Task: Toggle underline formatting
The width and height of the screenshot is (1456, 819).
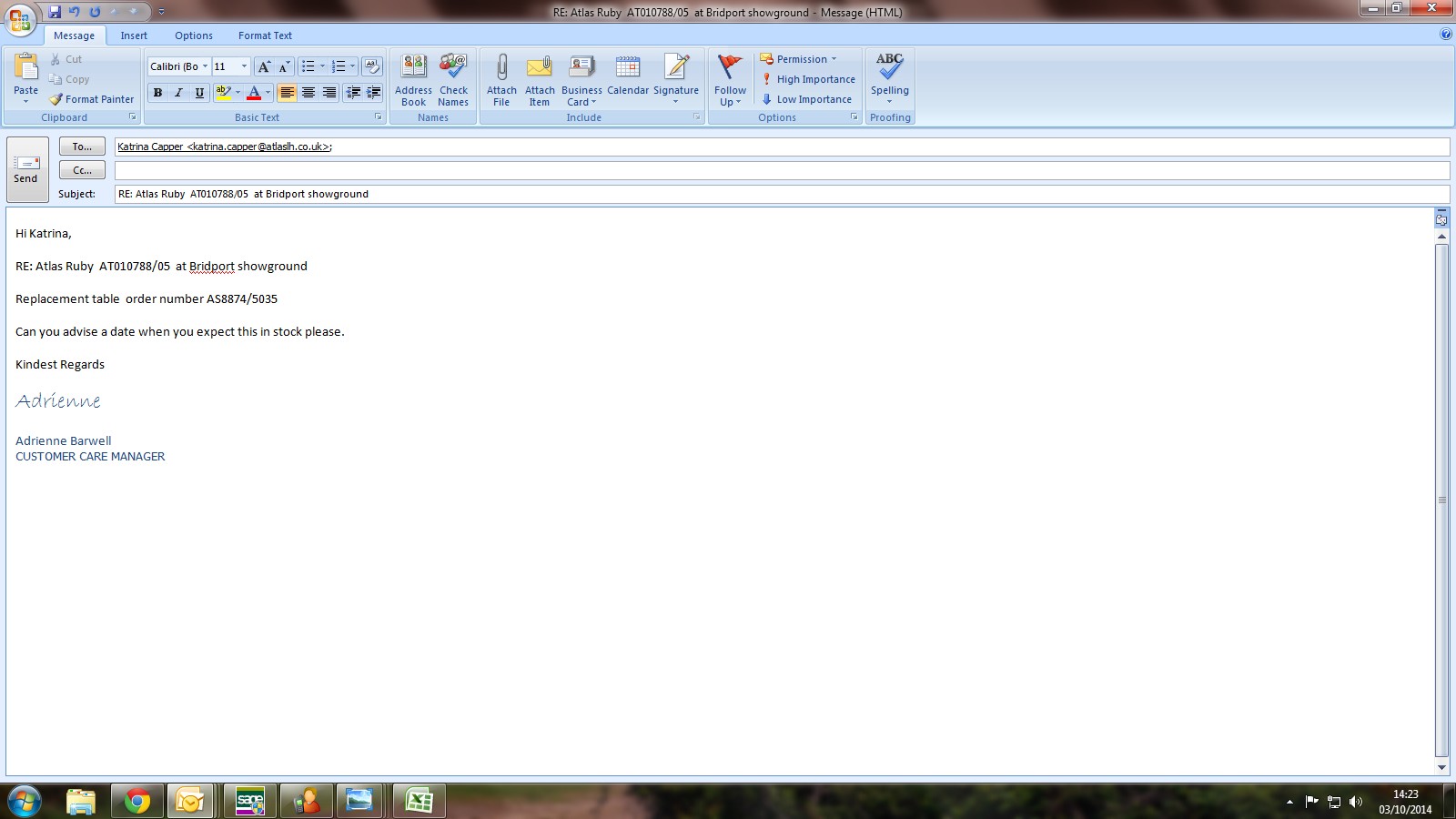Action: click(x=199, y=92)
